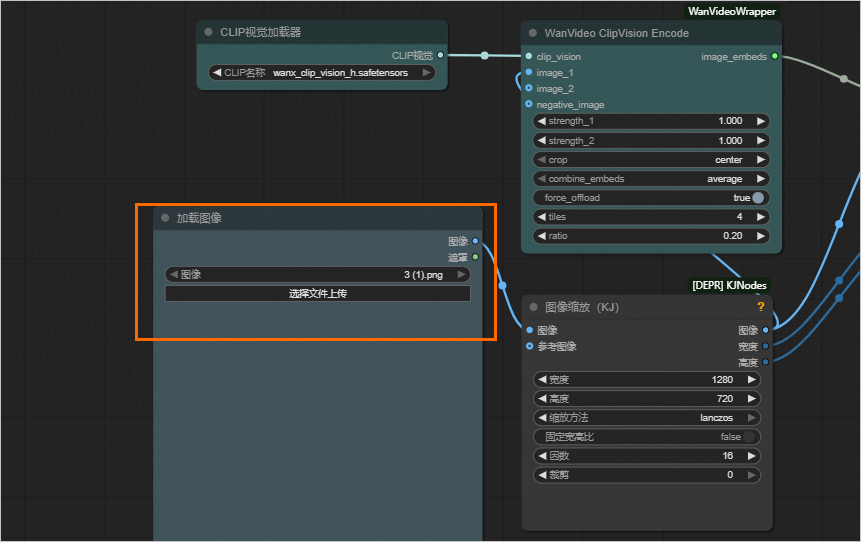Decrease 宽度 1280 with left arrow
Screen dimensions: 861x542
(x=543, y=379)
